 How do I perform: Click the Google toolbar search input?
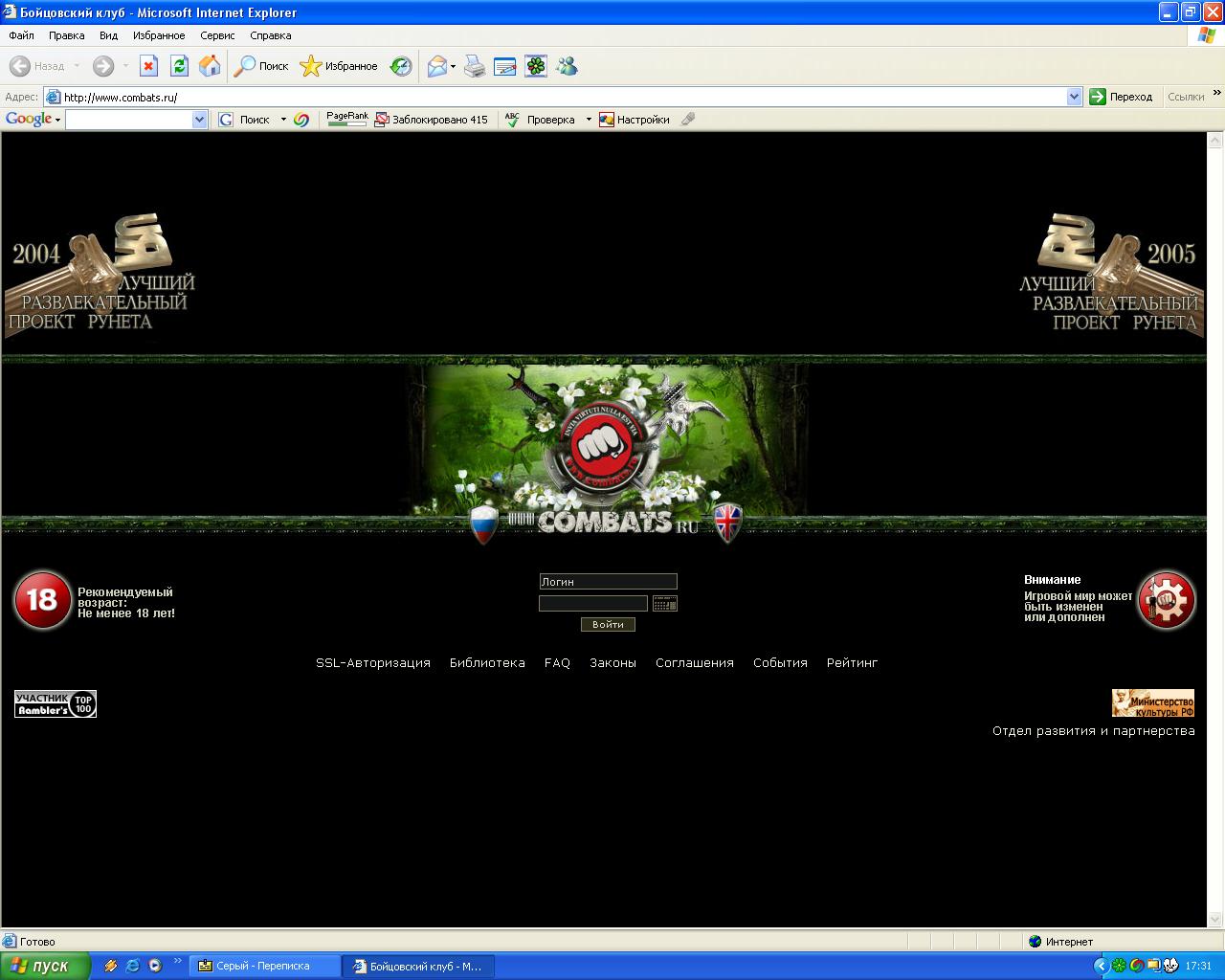[129, 120]
